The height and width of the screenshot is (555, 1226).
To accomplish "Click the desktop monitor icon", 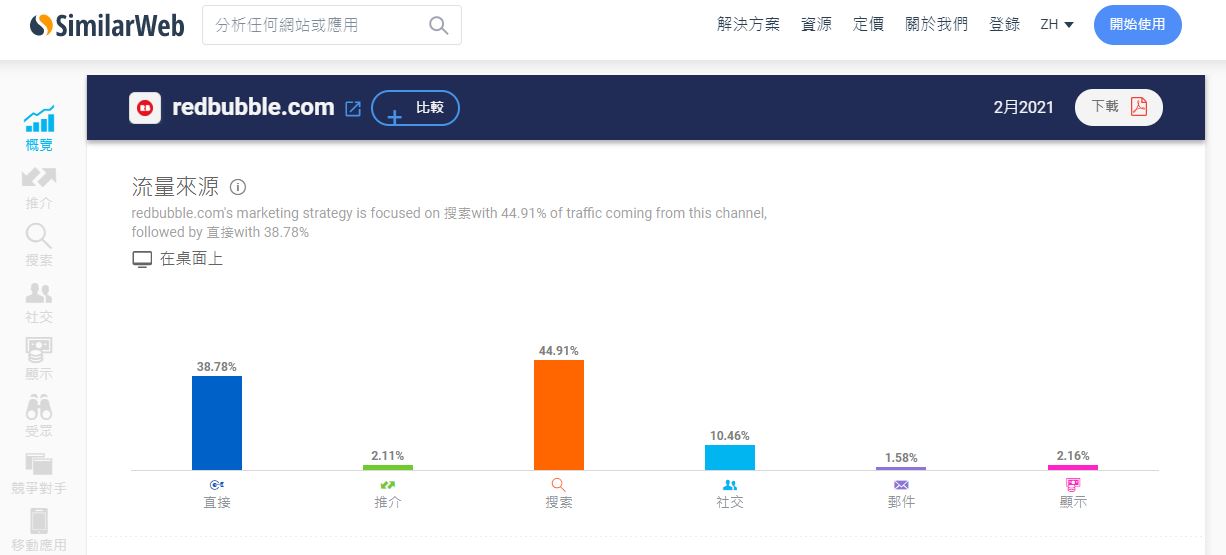I will [142, 259].
